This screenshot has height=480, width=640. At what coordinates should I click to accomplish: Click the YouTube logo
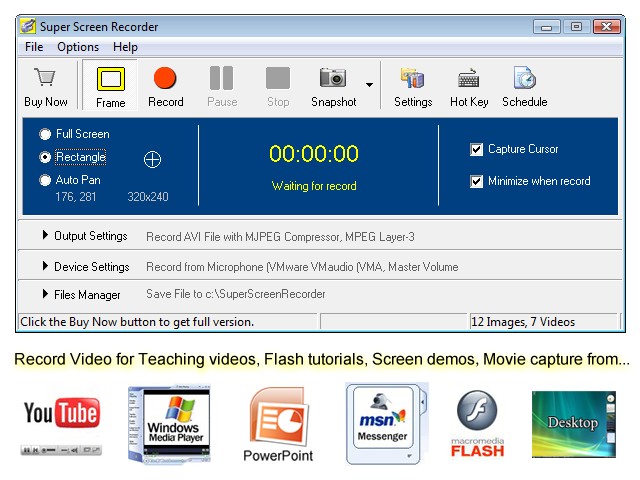click(62, 413)
